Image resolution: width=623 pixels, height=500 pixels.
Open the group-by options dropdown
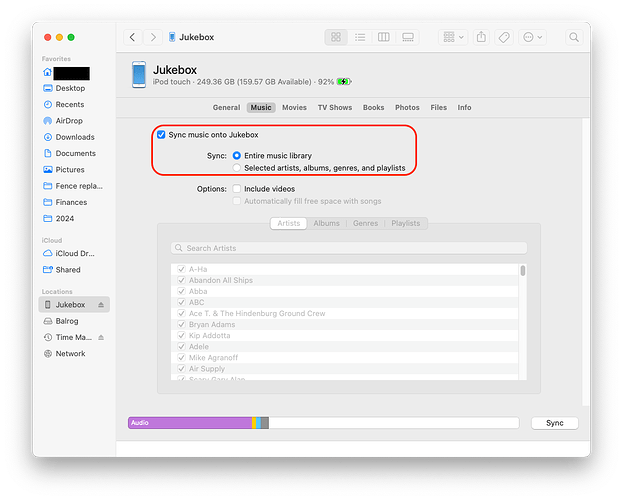click(x=453, y=37)
